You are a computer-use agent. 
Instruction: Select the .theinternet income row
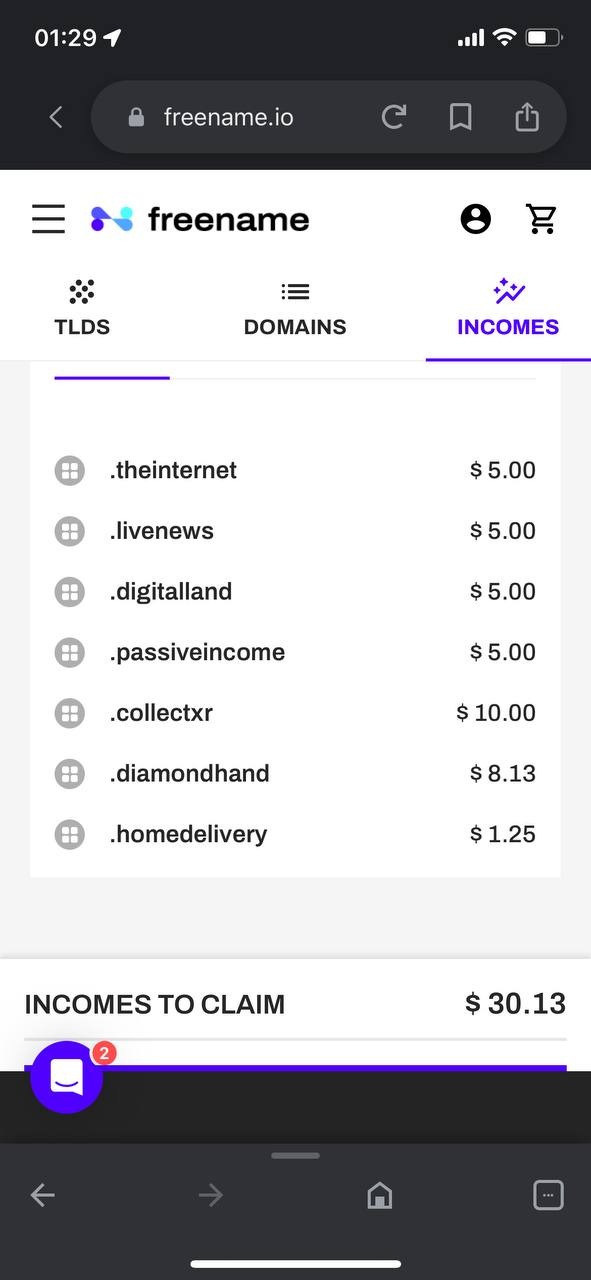click(x=295, y=470)
